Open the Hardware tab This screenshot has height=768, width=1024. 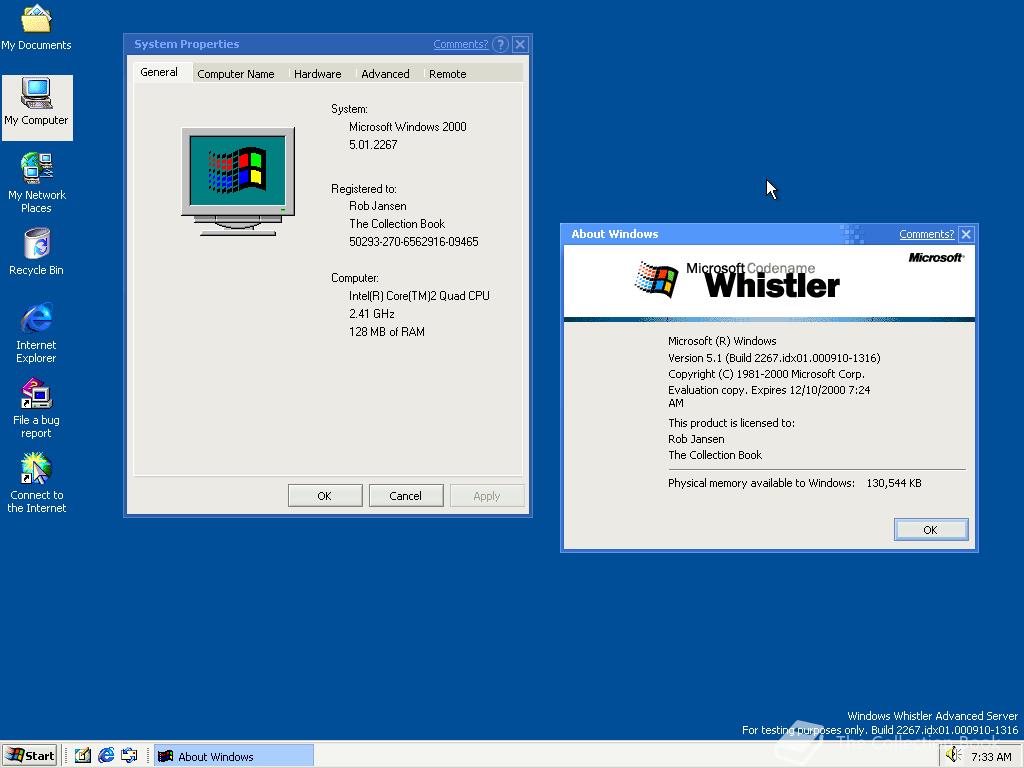317,74
